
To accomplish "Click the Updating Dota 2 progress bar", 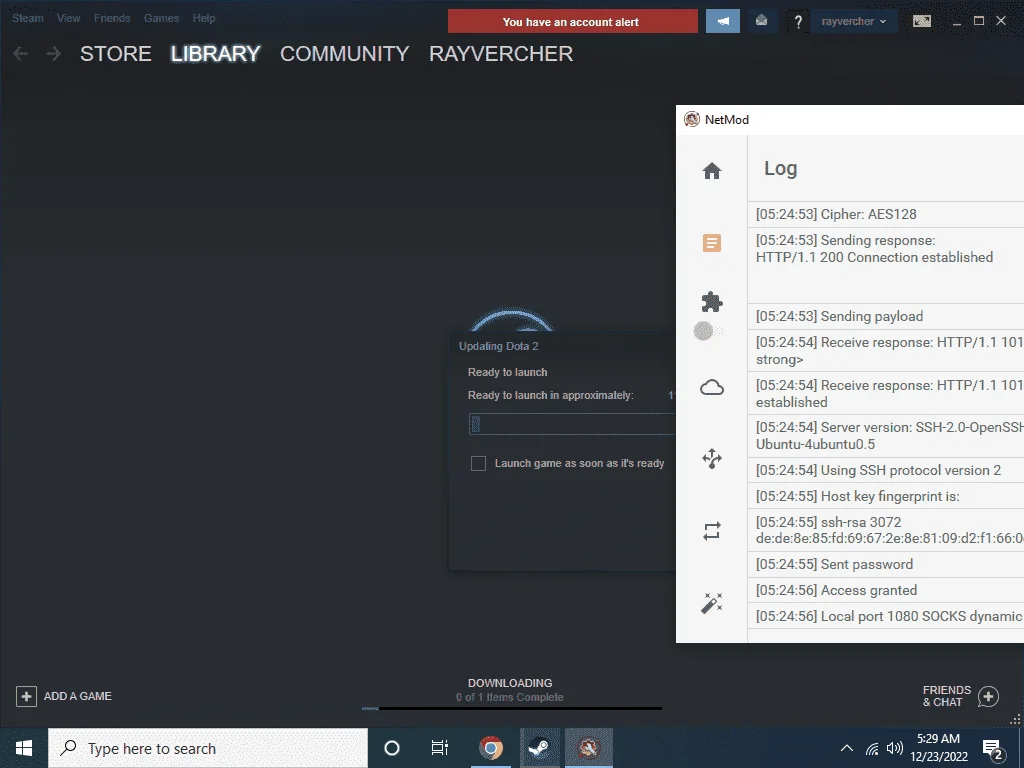I will click(572, 424).
